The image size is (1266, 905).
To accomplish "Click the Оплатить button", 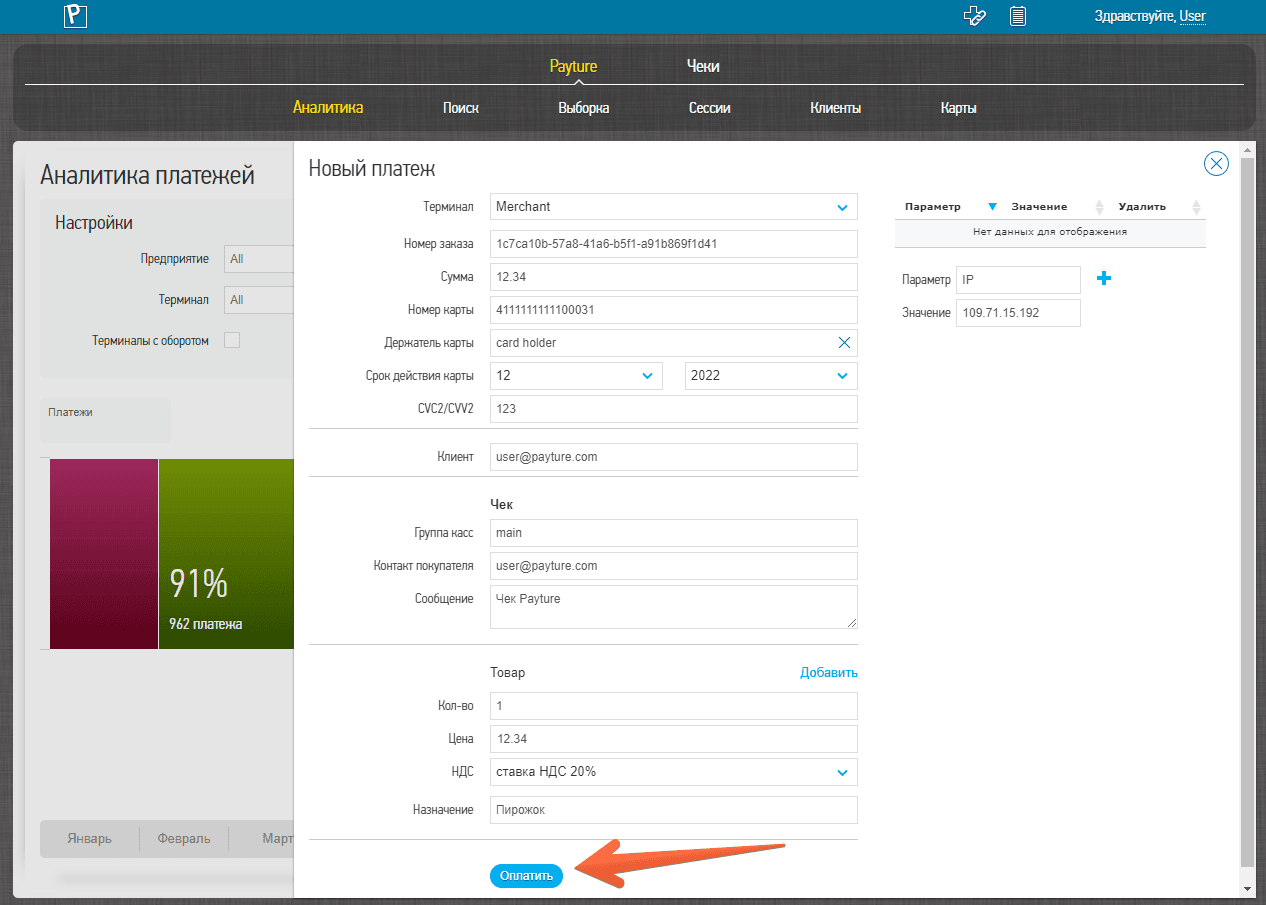I will pyautogui.click(x=527, y=875).
